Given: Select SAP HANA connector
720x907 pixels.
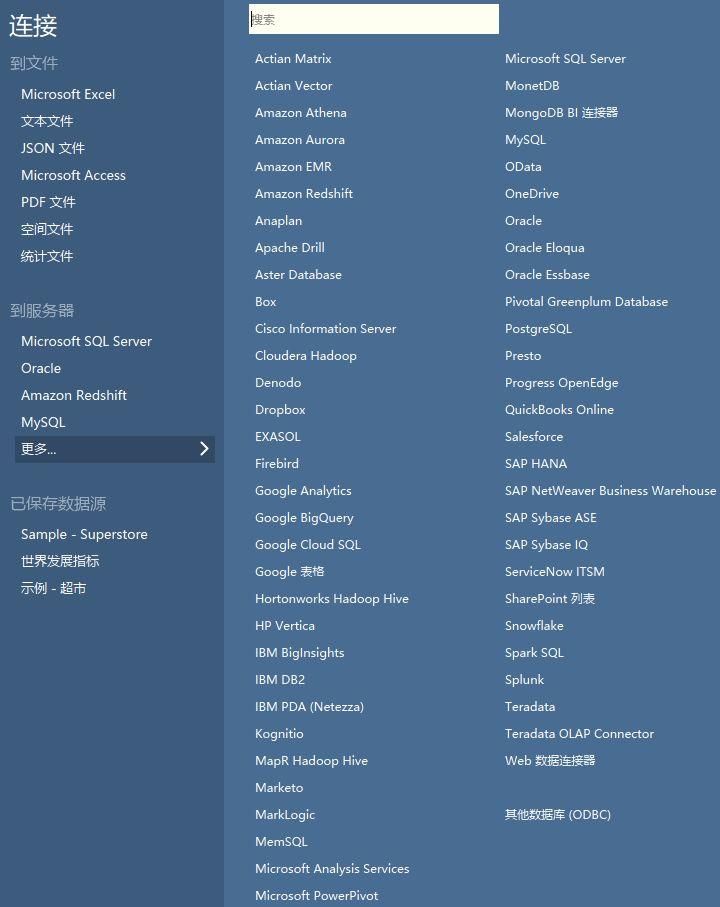Looking at the screenshot, I should [536, 463].
